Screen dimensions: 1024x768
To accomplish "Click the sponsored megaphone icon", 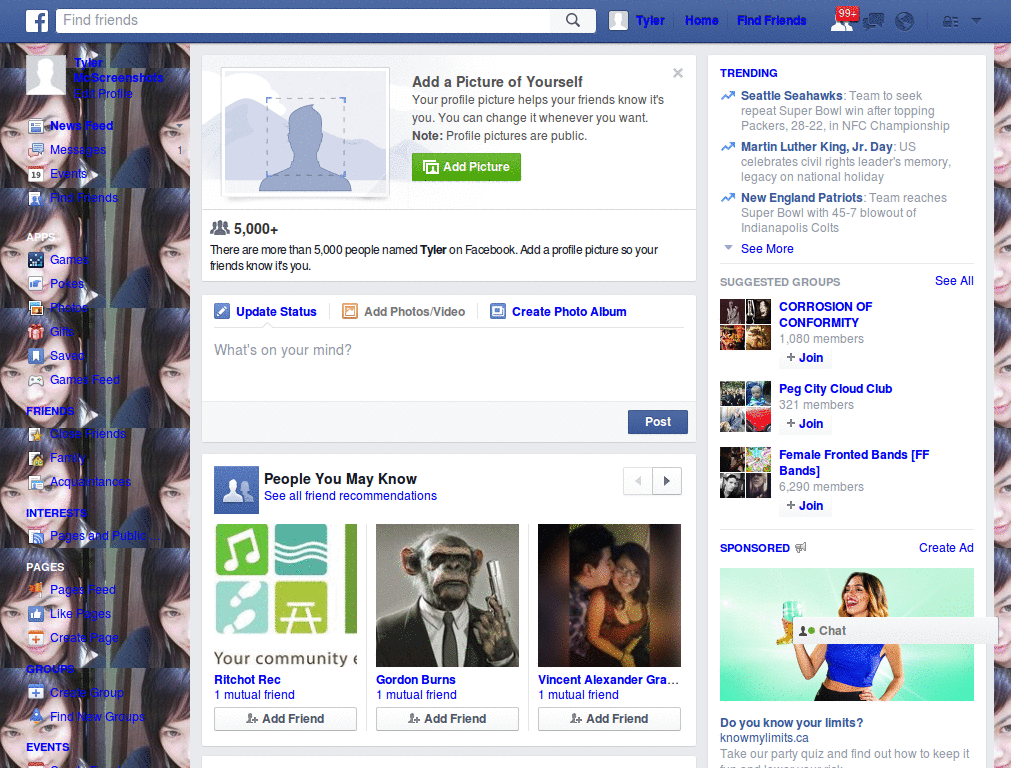I will pos(801,547).
